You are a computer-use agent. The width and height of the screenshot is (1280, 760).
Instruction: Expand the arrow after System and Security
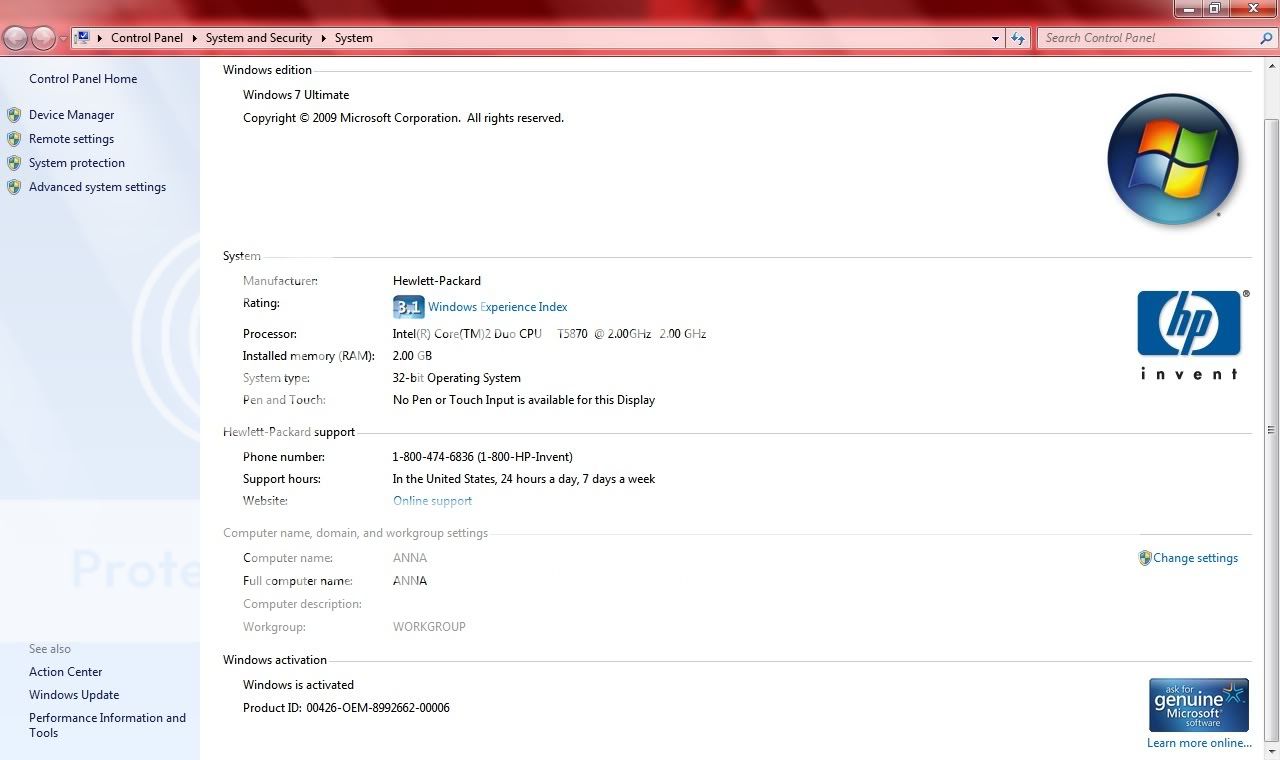[323, 38]
